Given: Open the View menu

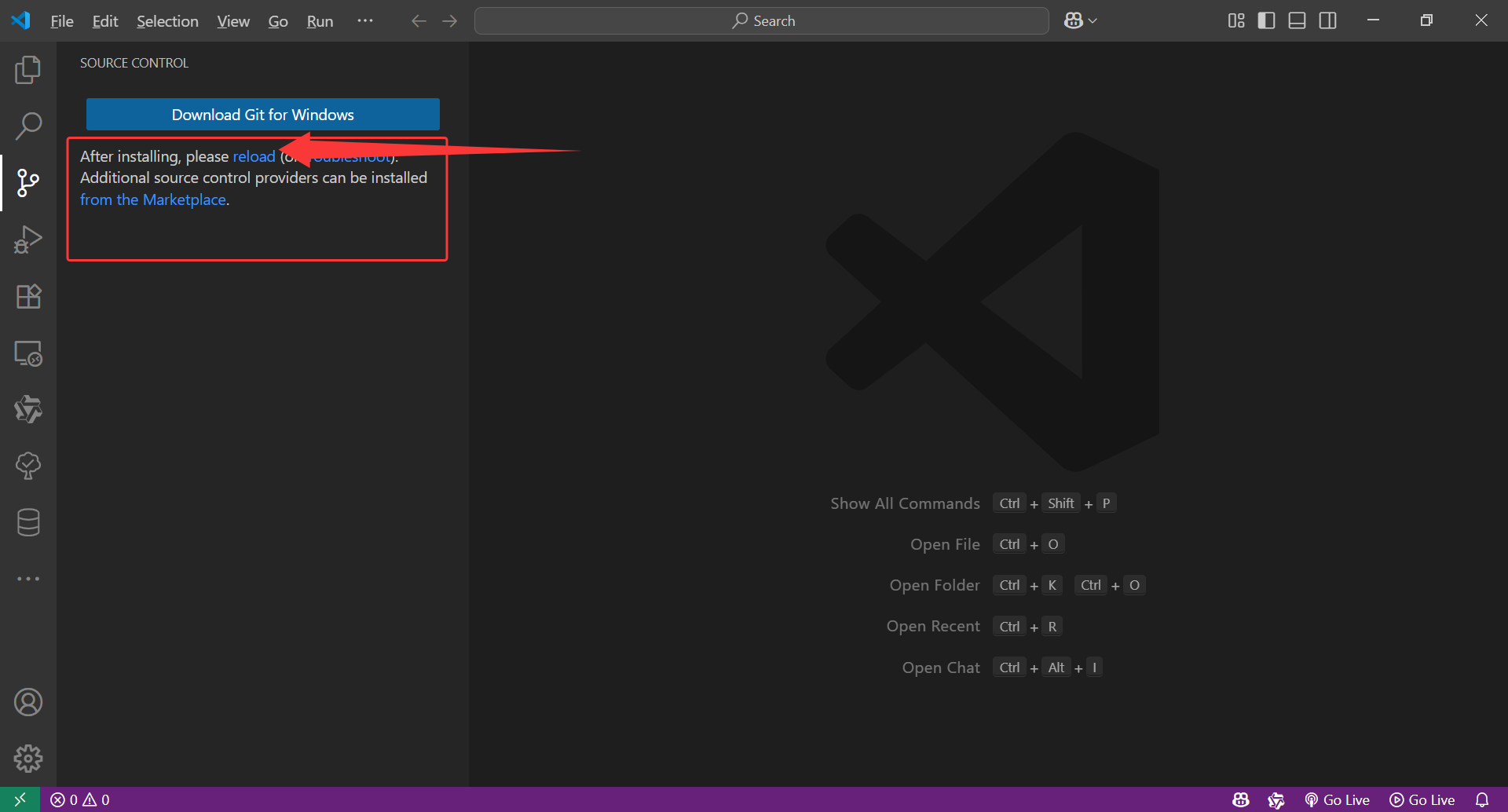Looking at the screenshot, I should pos(233,21).
